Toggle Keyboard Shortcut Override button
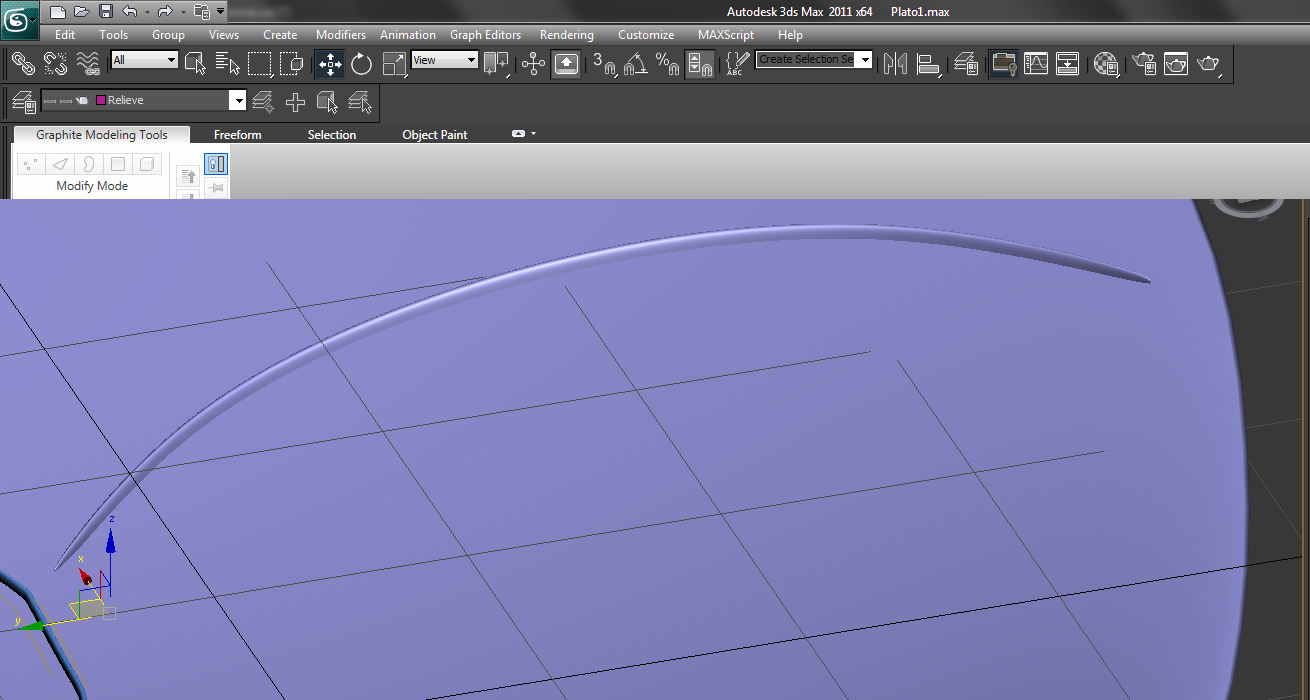This screenshot has height=700, width=1310. point(566,64)
